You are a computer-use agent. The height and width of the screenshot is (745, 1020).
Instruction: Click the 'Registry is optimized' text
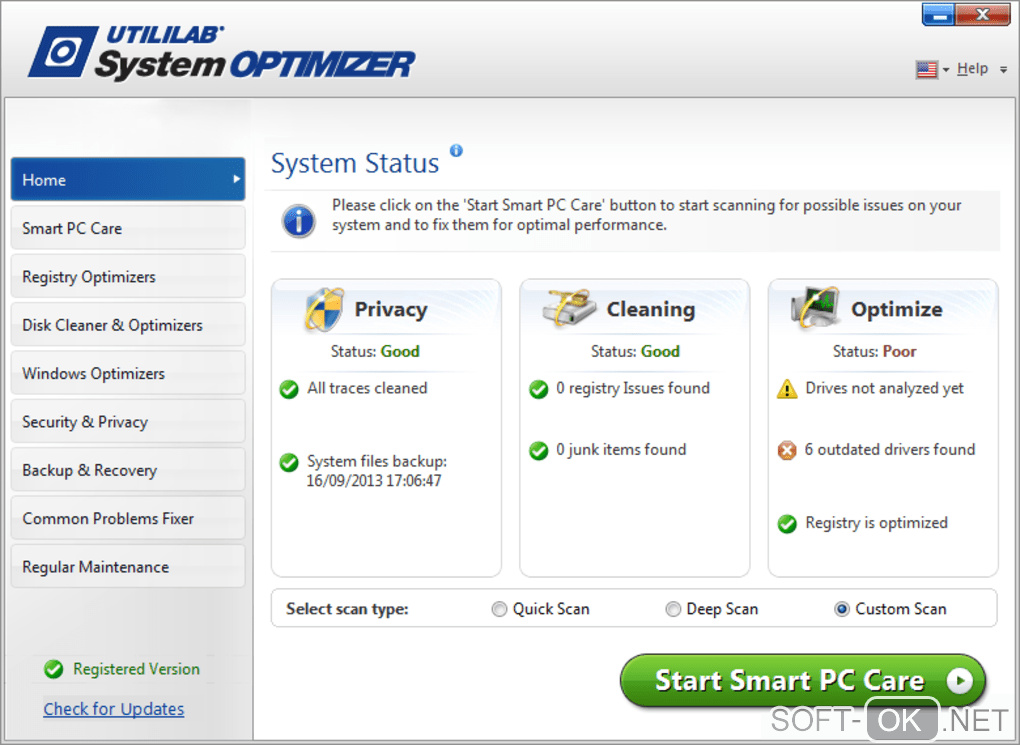click(876, 523)
